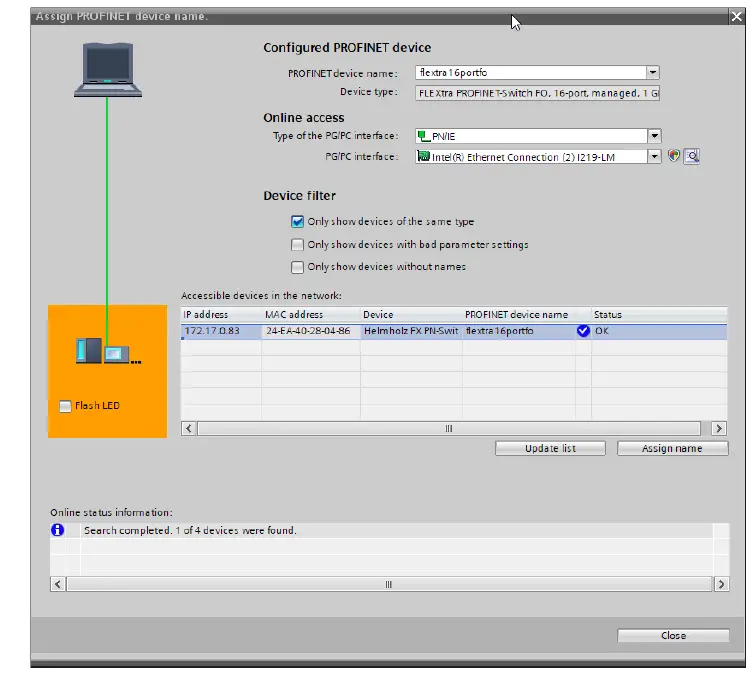Select the MAC address 24-EA-40-28-04-86 cell
This screenshot has width=754, height=679.
(311, 331)
